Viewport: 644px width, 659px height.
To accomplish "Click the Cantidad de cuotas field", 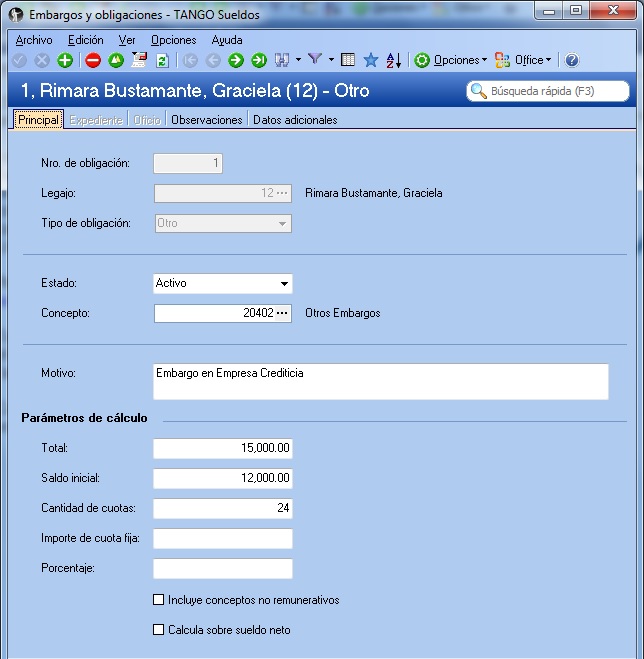I will (223, 509).
